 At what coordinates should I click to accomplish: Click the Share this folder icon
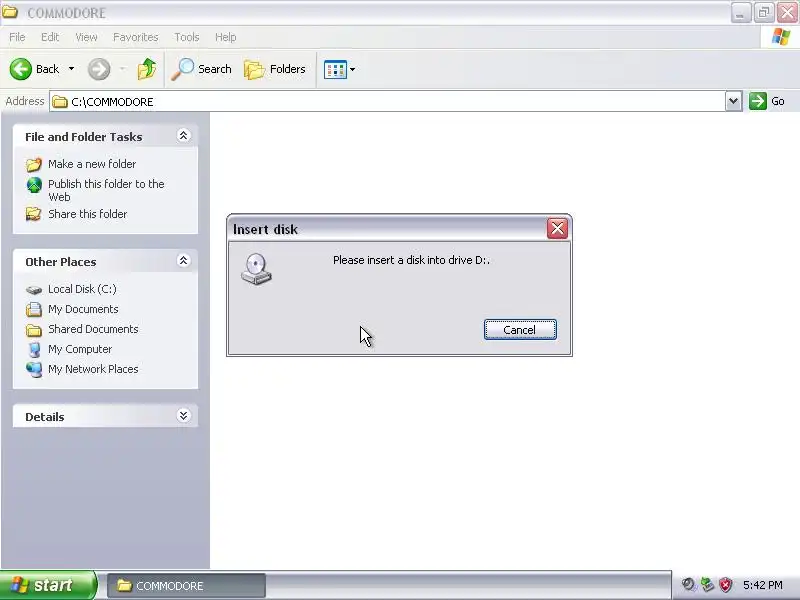point(34,214)
